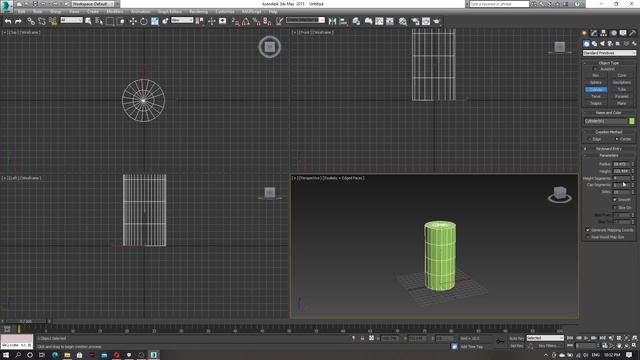Select the Edge creation method radio
The height and width of the screenshot is (360, 640).
[590, 139]
